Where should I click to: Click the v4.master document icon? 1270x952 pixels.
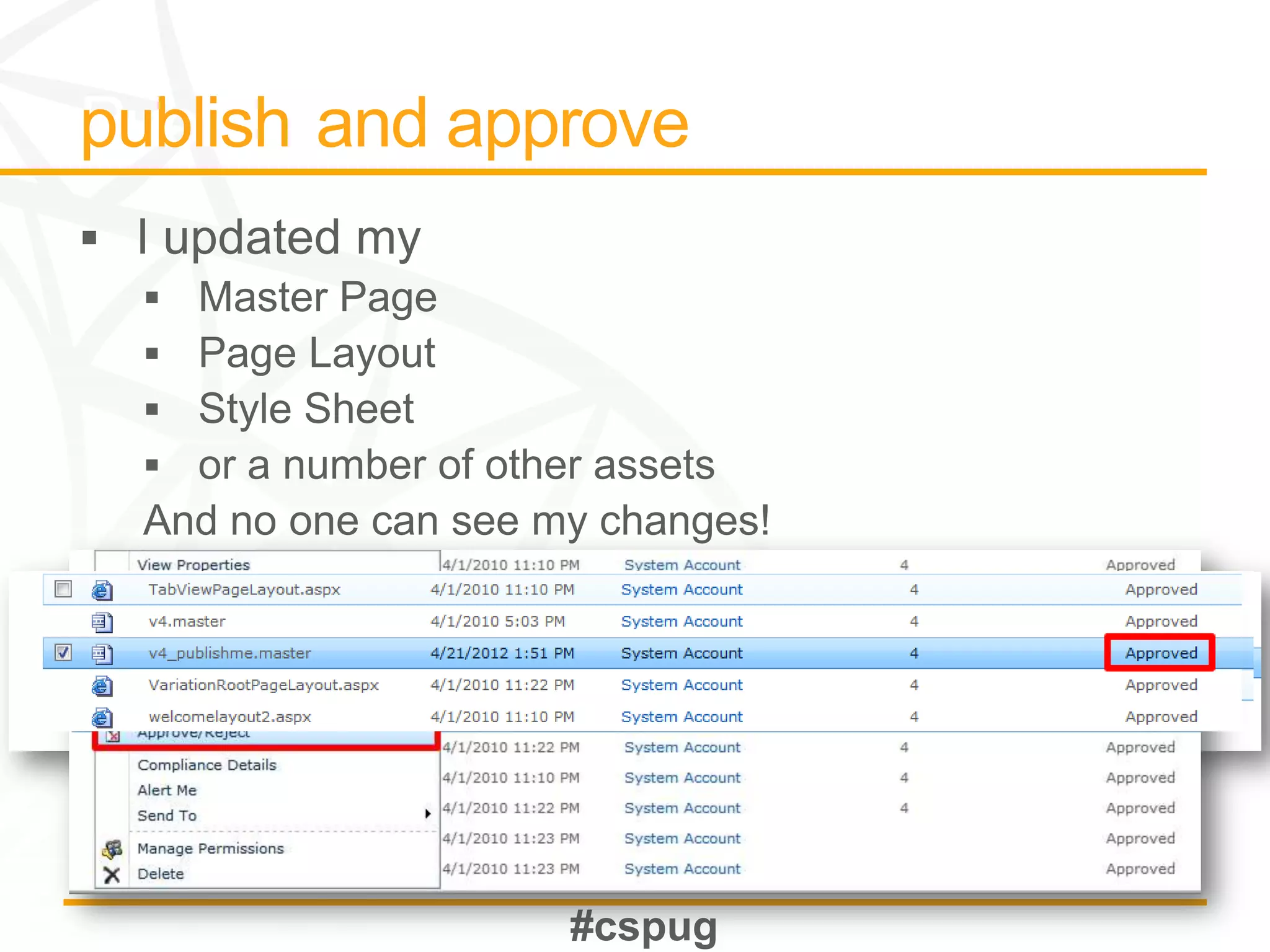(x=102, y=622)
